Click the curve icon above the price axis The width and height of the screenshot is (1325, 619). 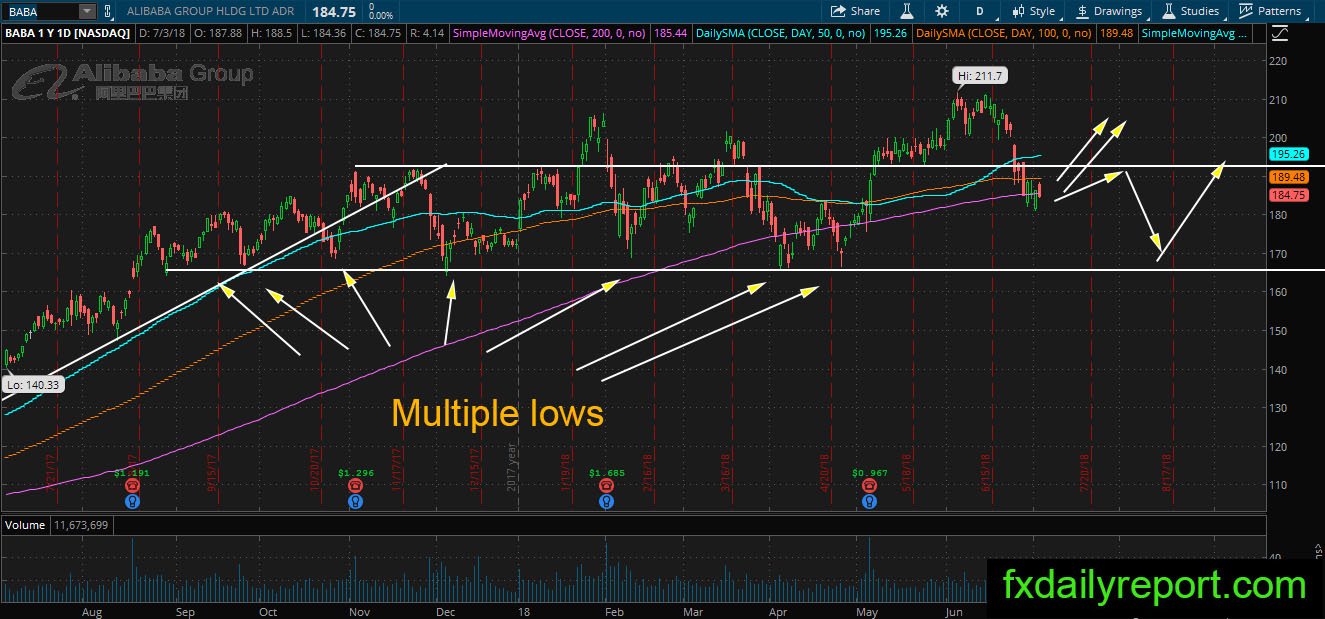point(1280,33)
